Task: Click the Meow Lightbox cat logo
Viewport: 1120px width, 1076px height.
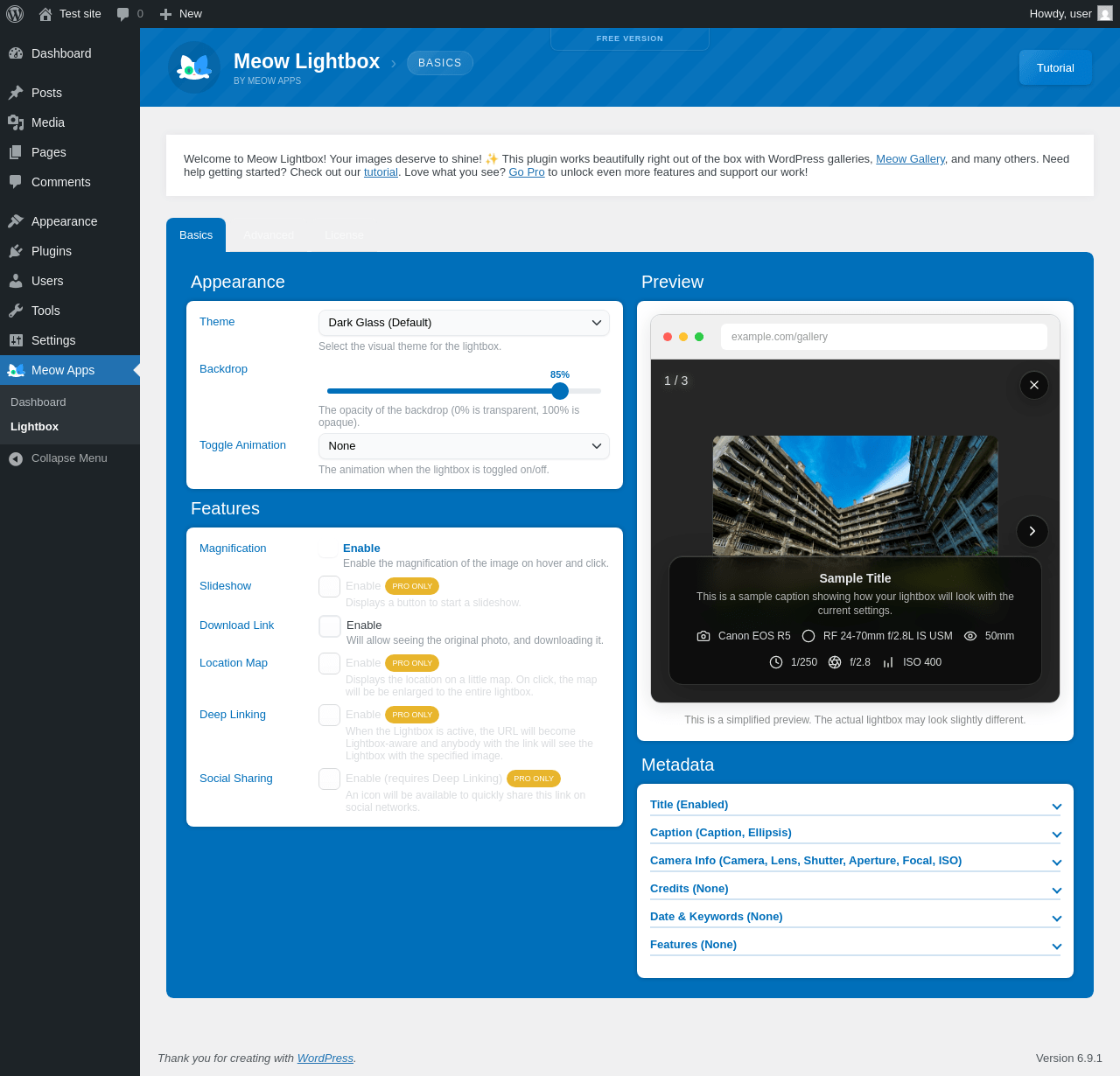Action: click(x=194, y=67)
